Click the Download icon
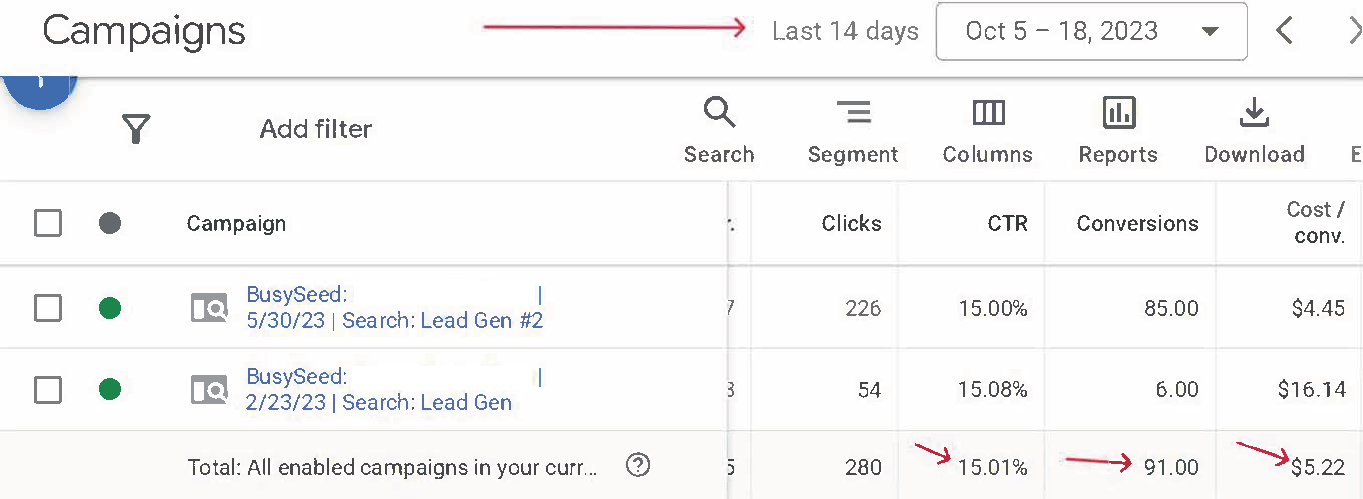Viewport: 1363px width, 499px height. [x=1254, y=112]
